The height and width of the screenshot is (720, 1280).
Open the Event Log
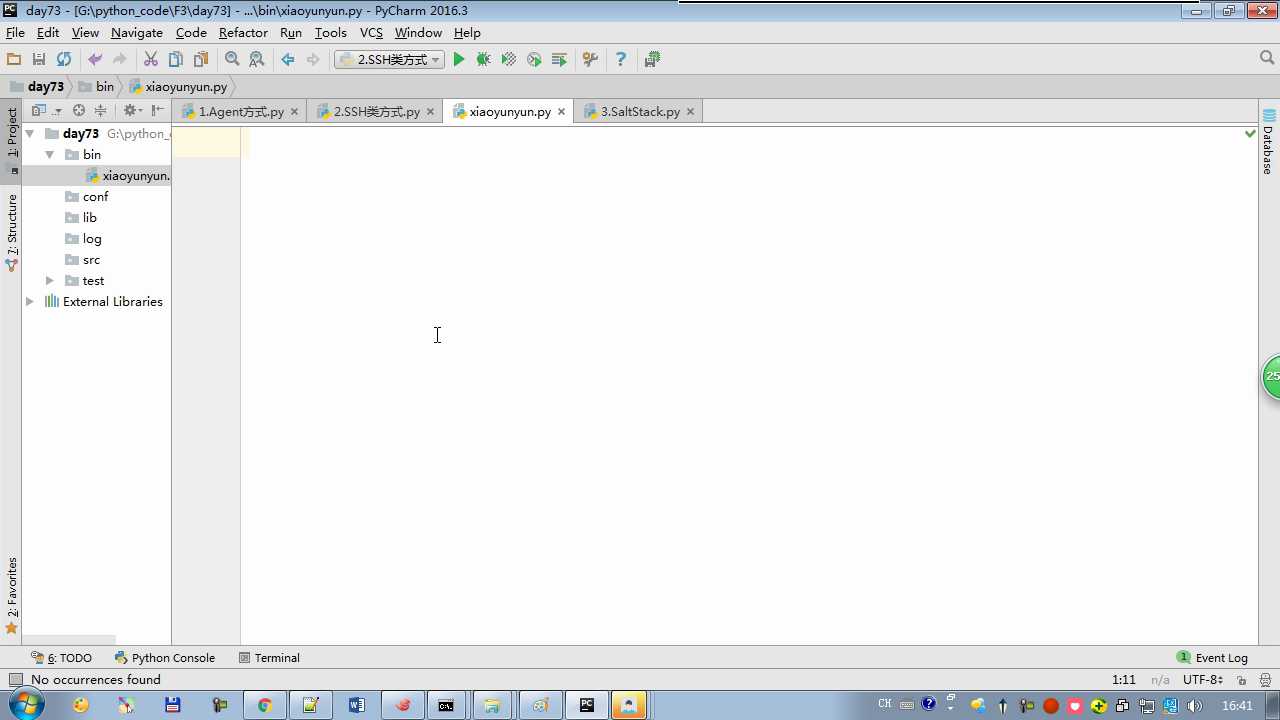tap(1212, 658)
